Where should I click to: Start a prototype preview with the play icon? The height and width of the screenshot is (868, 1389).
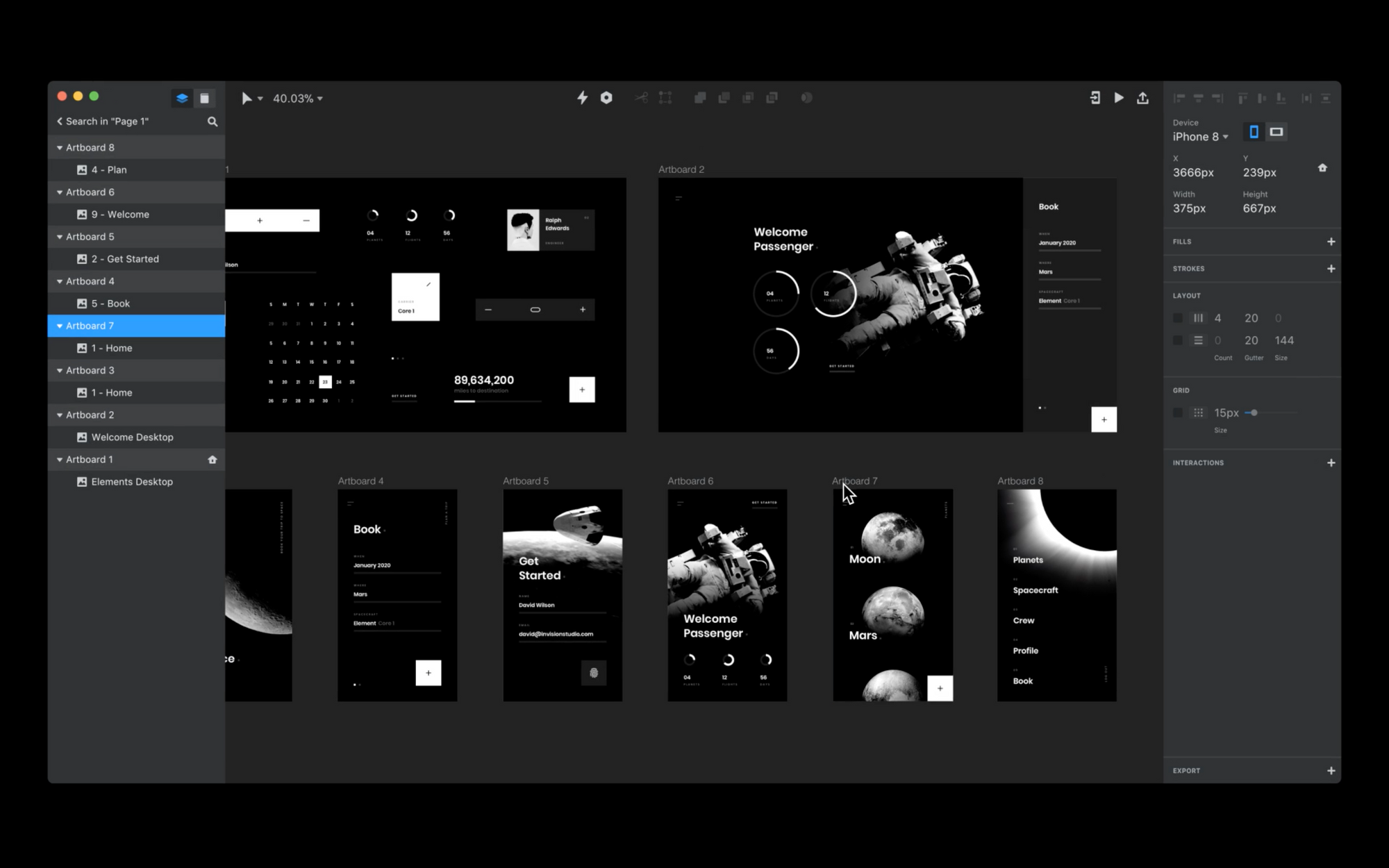click(x=1119, y=98)
